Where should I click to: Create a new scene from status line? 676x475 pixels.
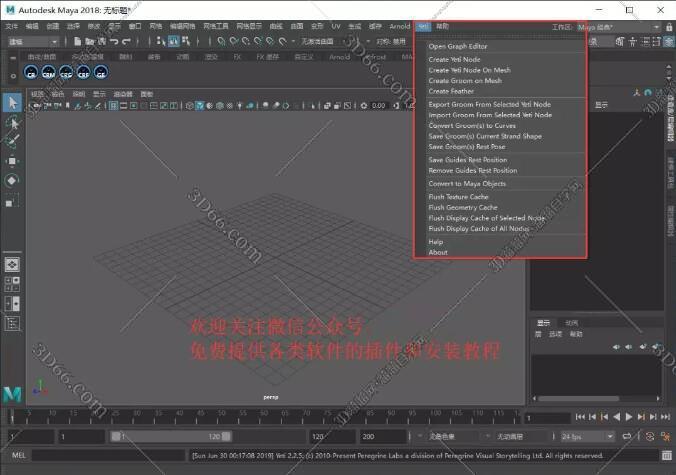pyautogui.click(x=78, y=41)
